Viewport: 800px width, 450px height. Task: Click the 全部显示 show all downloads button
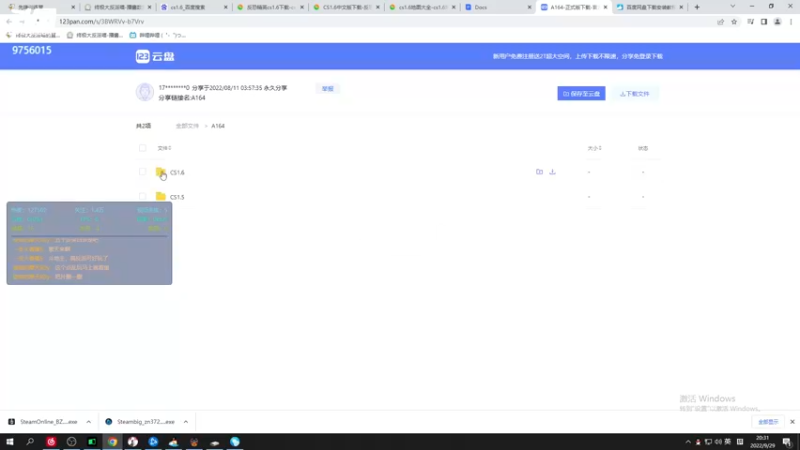(x=768, y=422)
